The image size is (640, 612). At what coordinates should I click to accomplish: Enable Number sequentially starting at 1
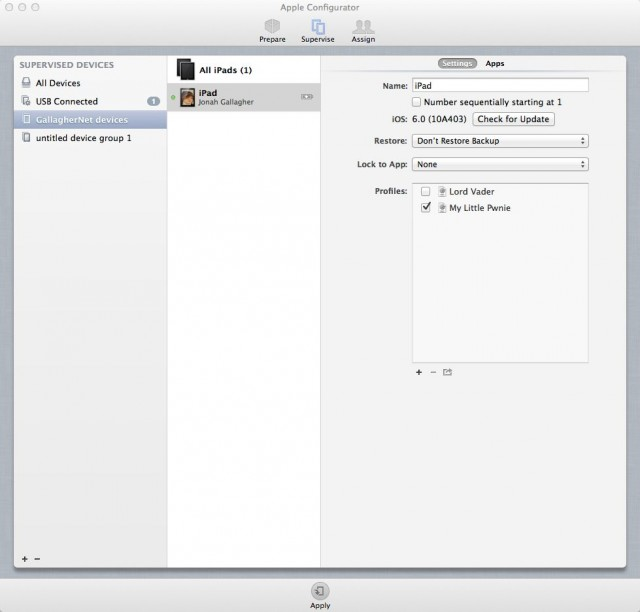(416, 102)
